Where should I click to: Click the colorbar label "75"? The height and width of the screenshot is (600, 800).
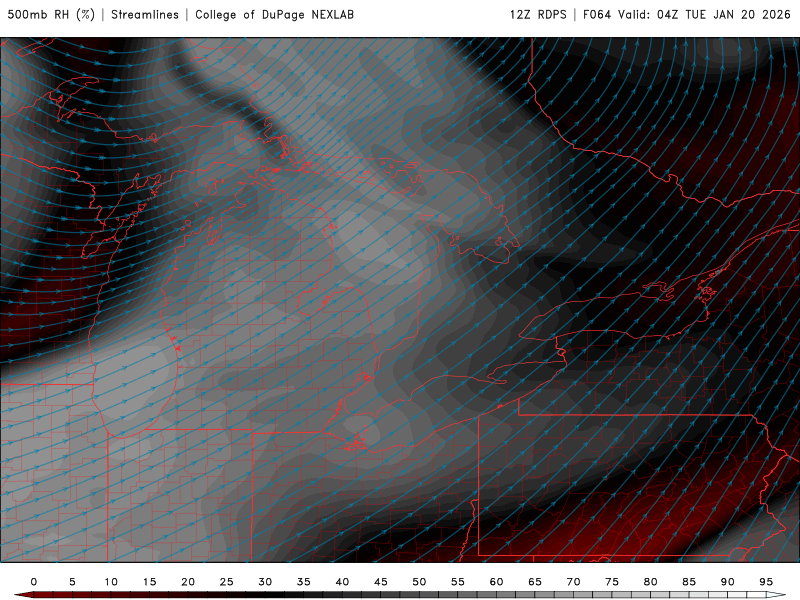tap(612, 582)
